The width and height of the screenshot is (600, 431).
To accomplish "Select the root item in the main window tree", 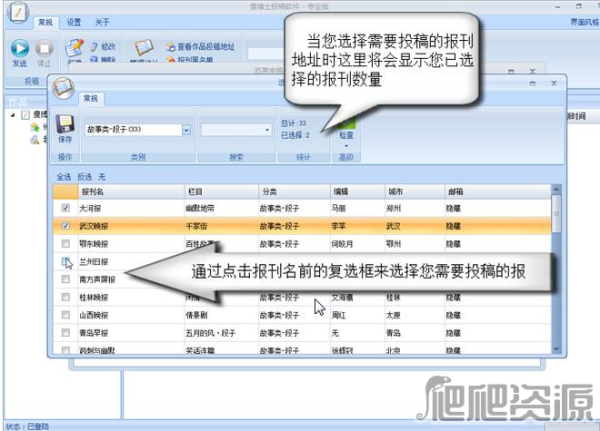I will click(x=36, y=114).
